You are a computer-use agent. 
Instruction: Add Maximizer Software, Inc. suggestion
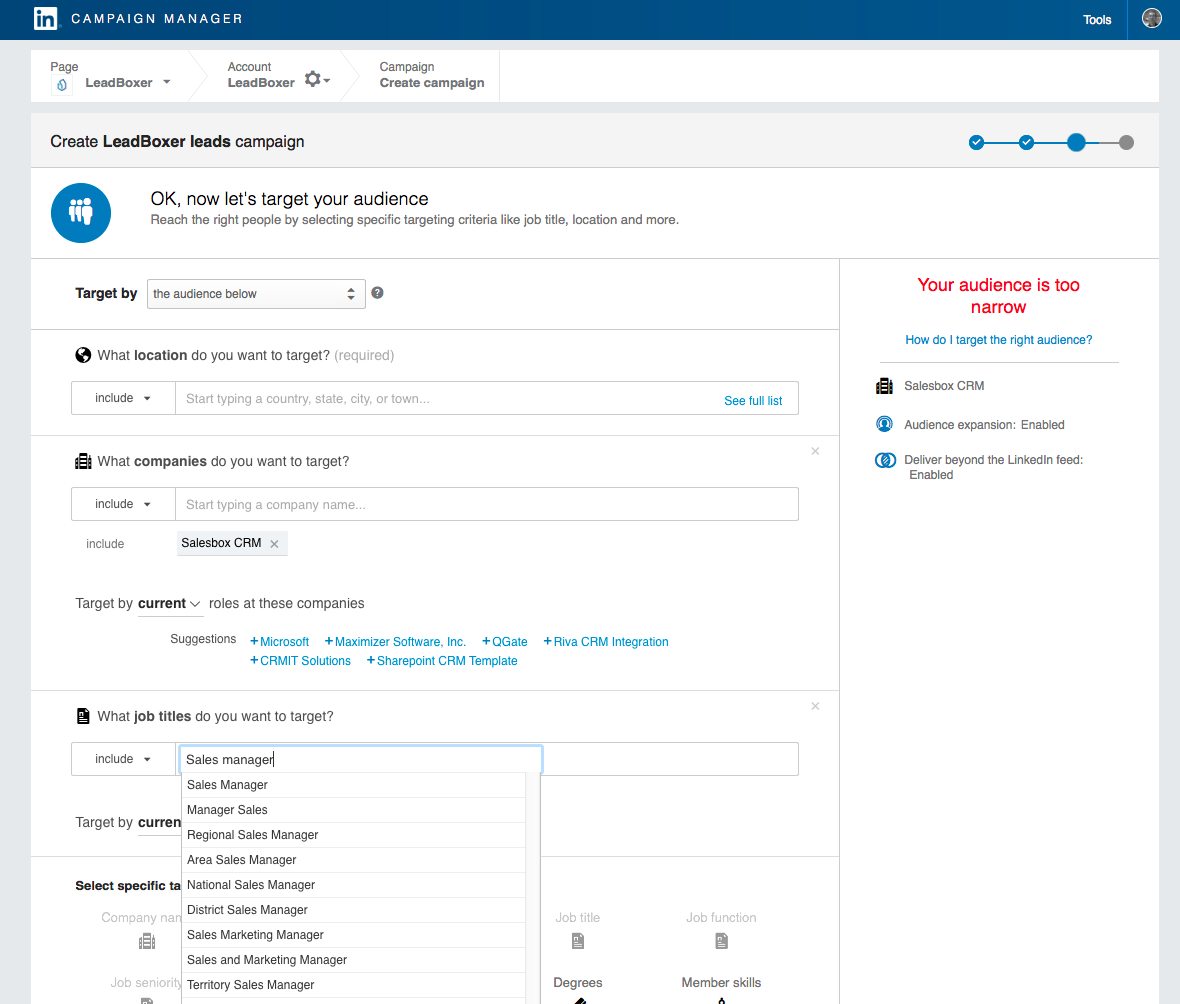pos(395,641)
